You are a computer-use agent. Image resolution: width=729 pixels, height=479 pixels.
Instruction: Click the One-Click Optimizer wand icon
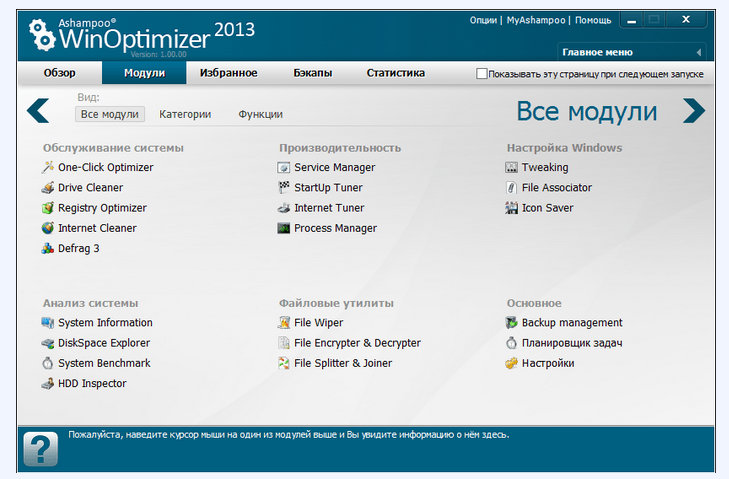(x=47, y=167)
